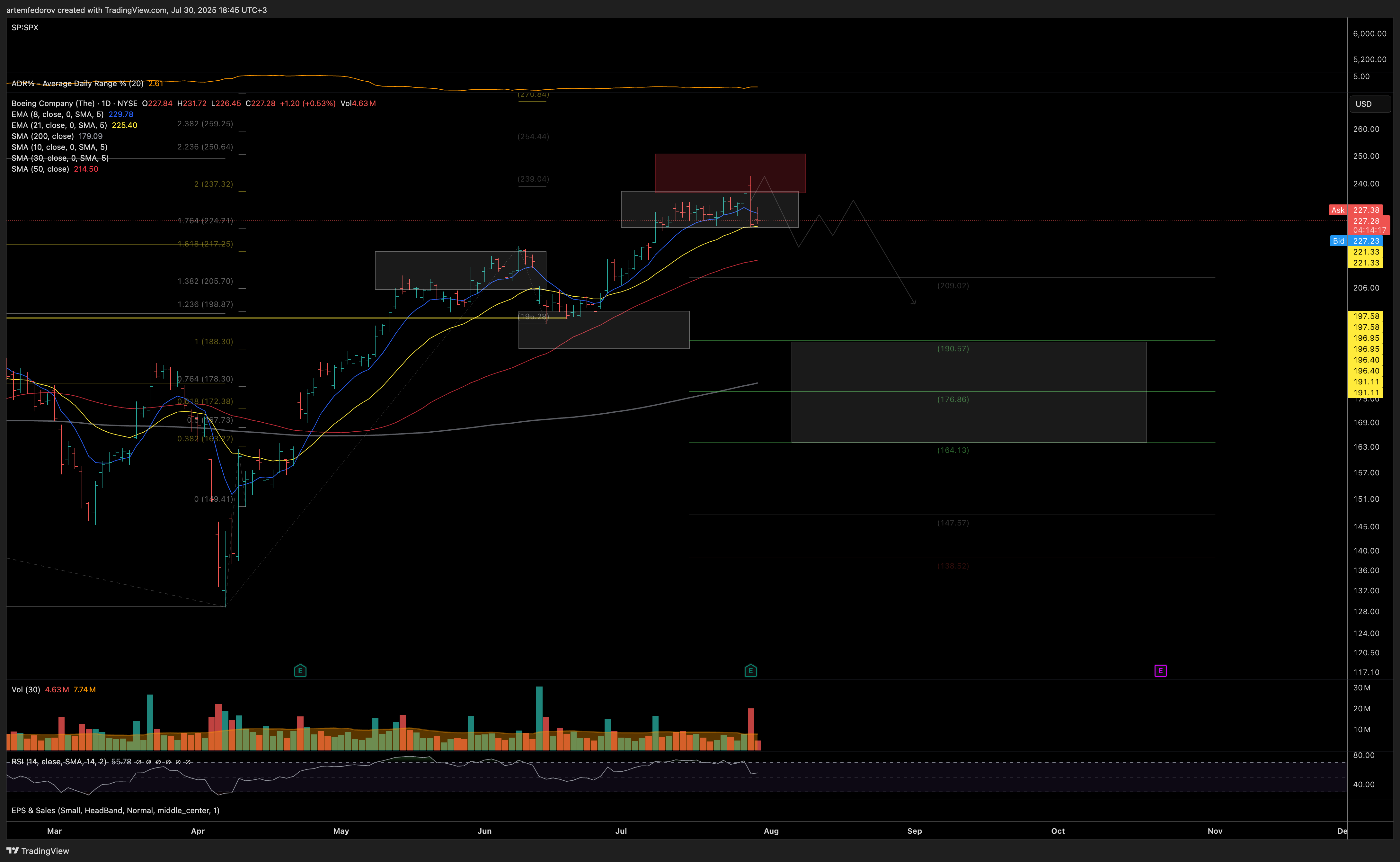Click the (138.52) red level label
The image size is (1400, 862).
[x=953, y=566]
